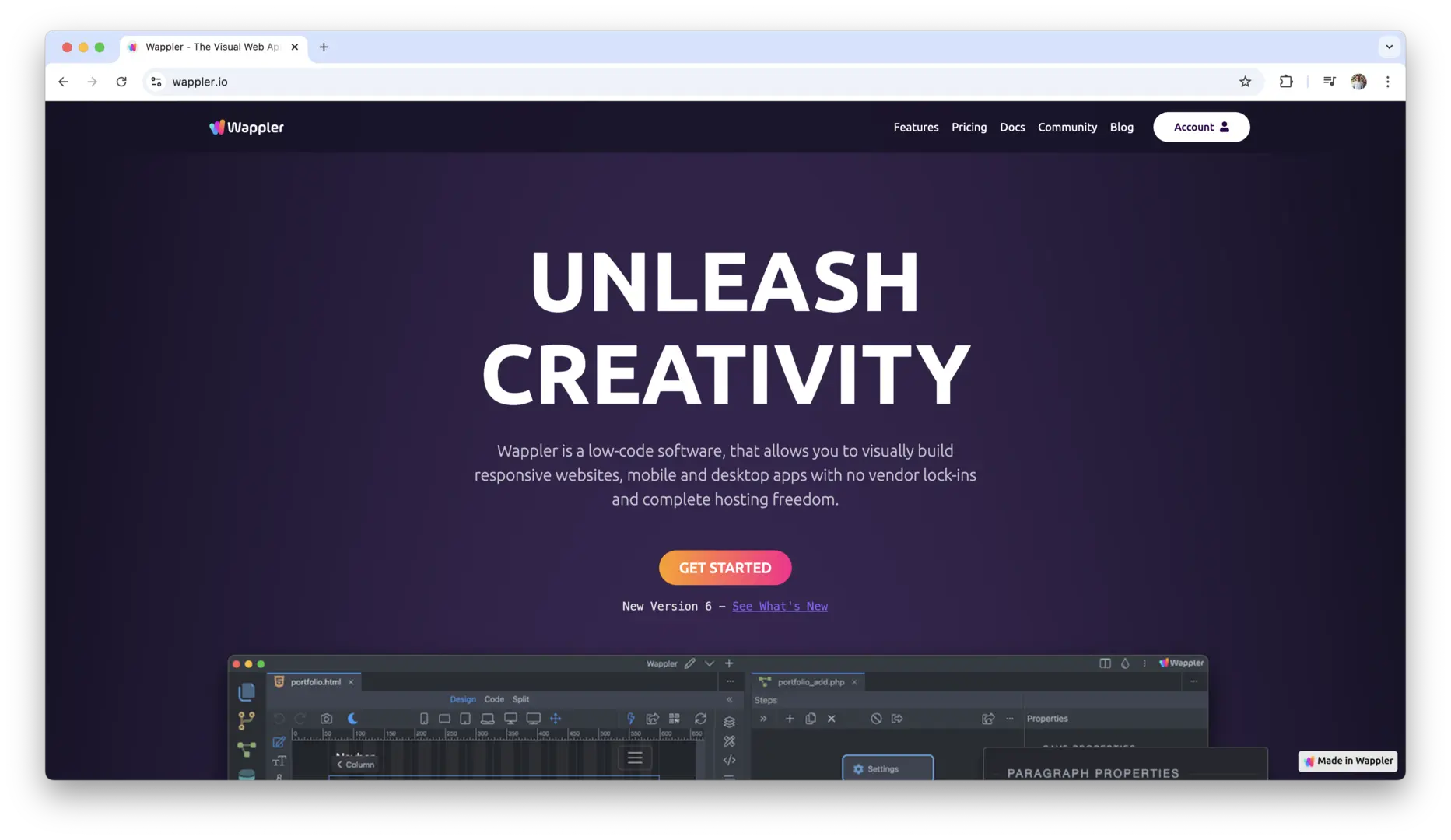The image size is (1451, 840).
Task: Toggle the split layout icon in preview titlebar
Action: tap(1105, 663)
